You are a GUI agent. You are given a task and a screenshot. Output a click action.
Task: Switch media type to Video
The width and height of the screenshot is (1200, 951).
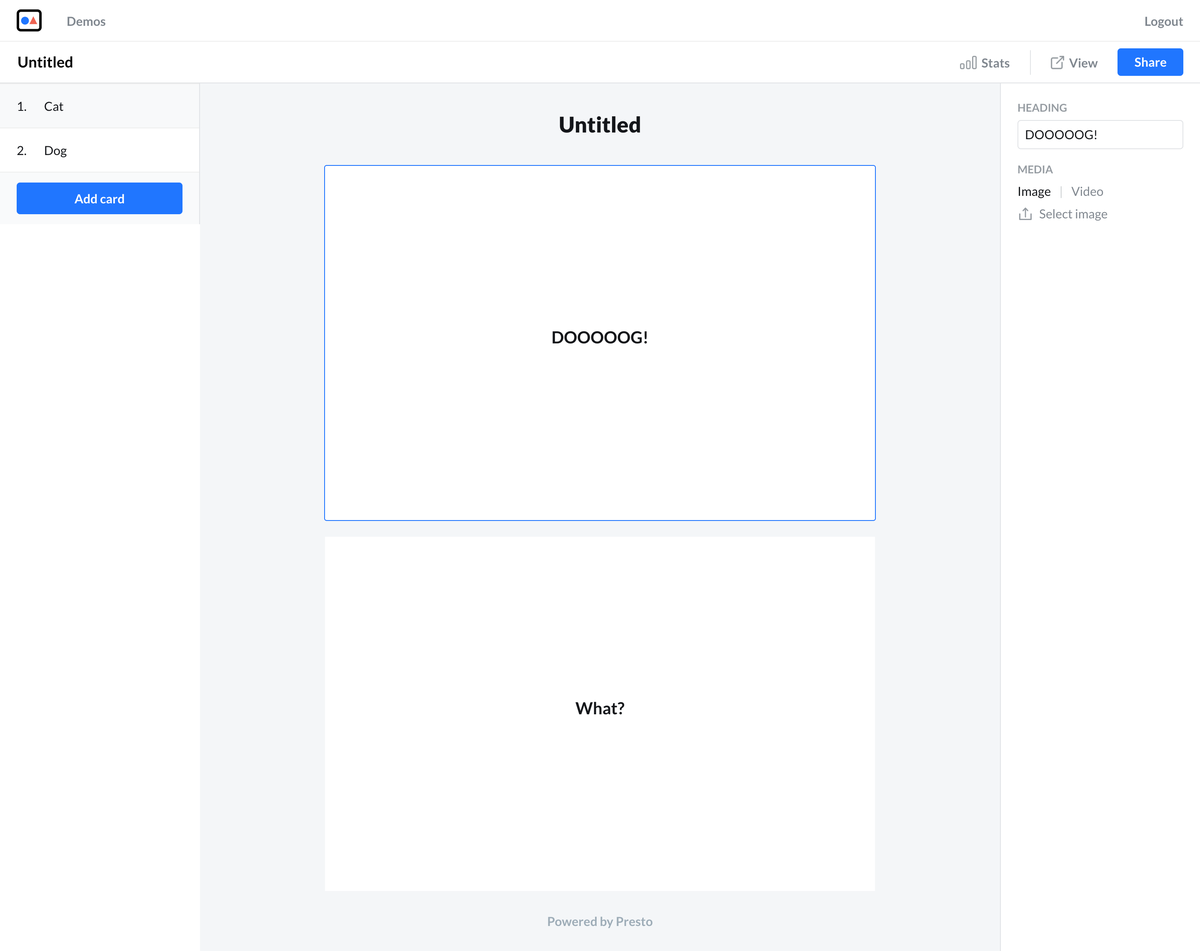[1087, 191]
